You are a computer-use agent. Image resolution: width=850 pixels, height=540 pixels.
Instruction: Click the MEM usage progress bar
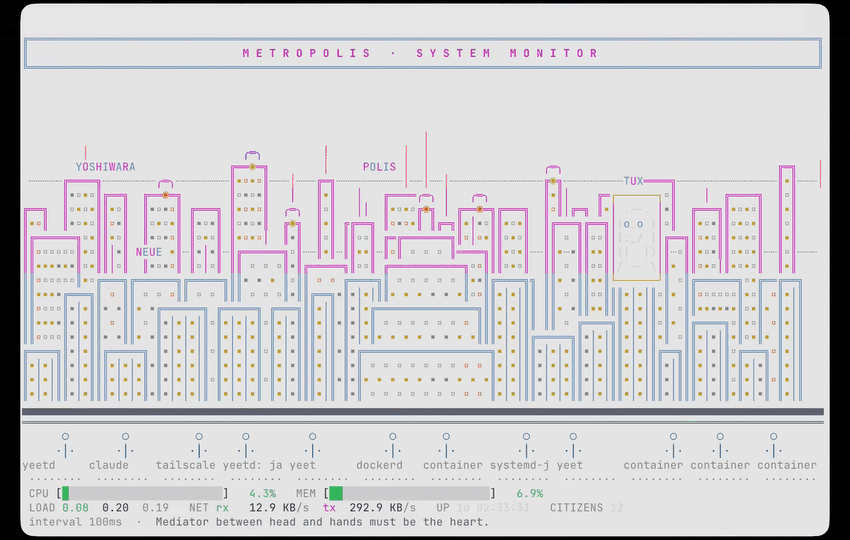[x=409, y=493]
